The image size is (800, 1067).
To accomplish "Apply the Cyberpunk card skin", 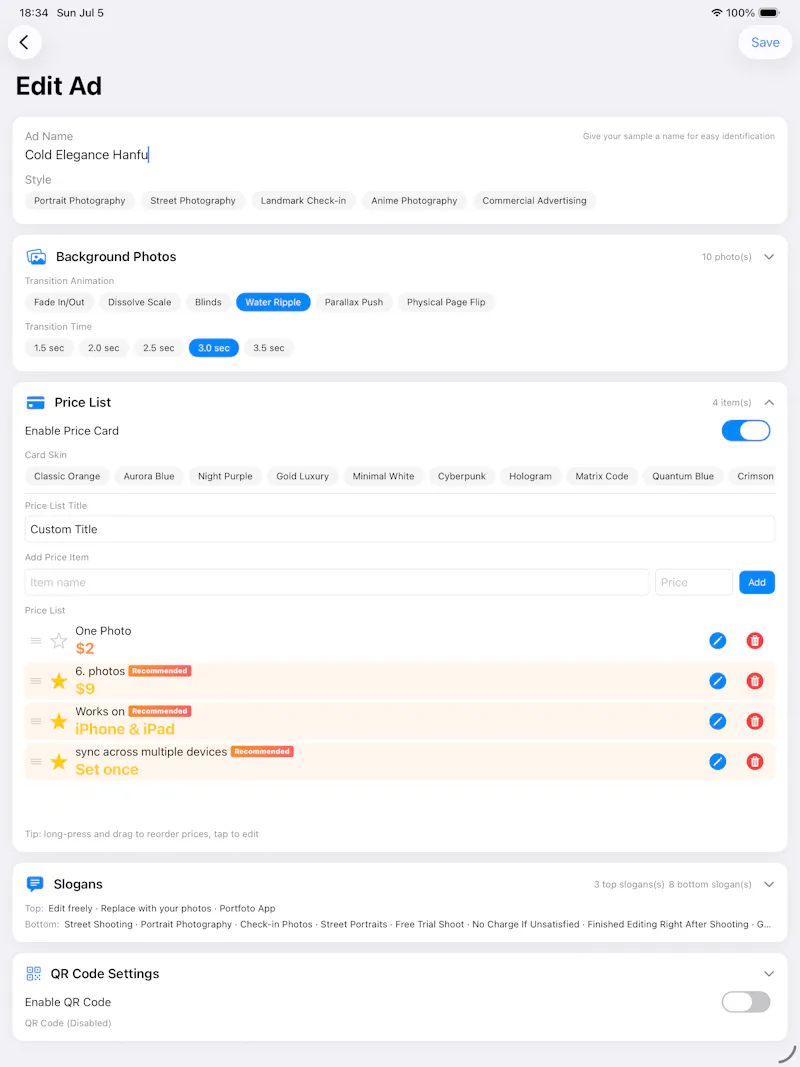I will pos(462,476).
